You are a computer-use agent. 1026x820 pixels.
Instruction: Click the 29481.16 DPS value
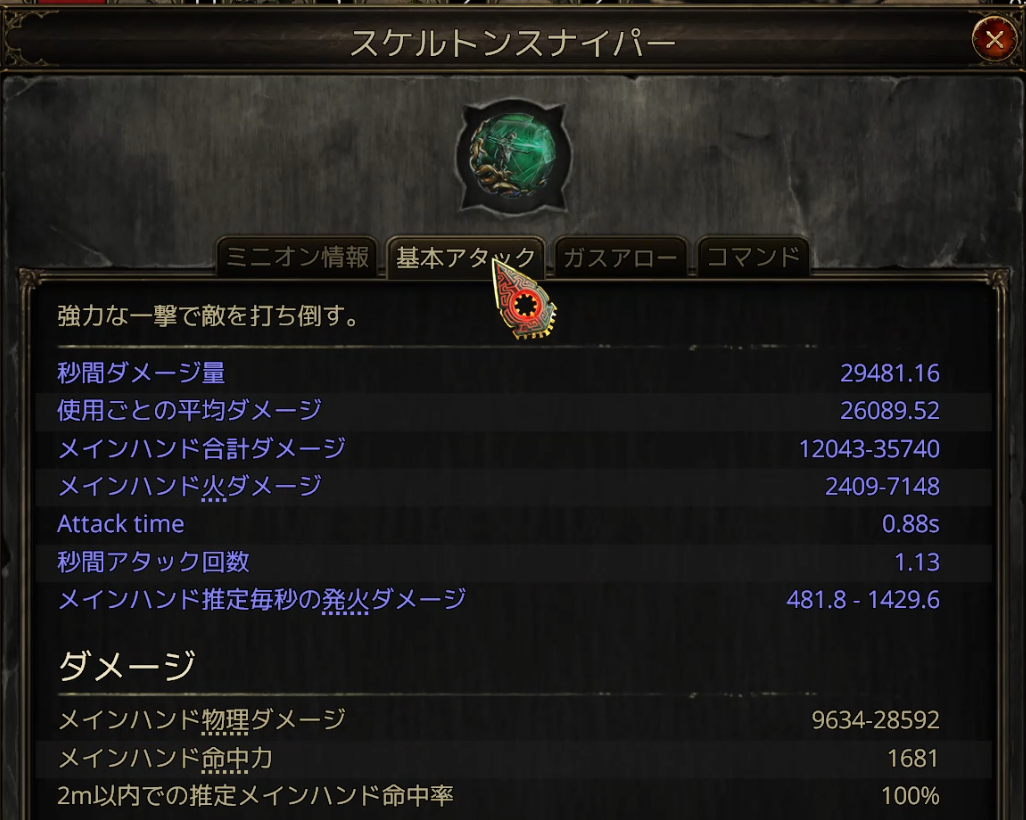[890, 373]
